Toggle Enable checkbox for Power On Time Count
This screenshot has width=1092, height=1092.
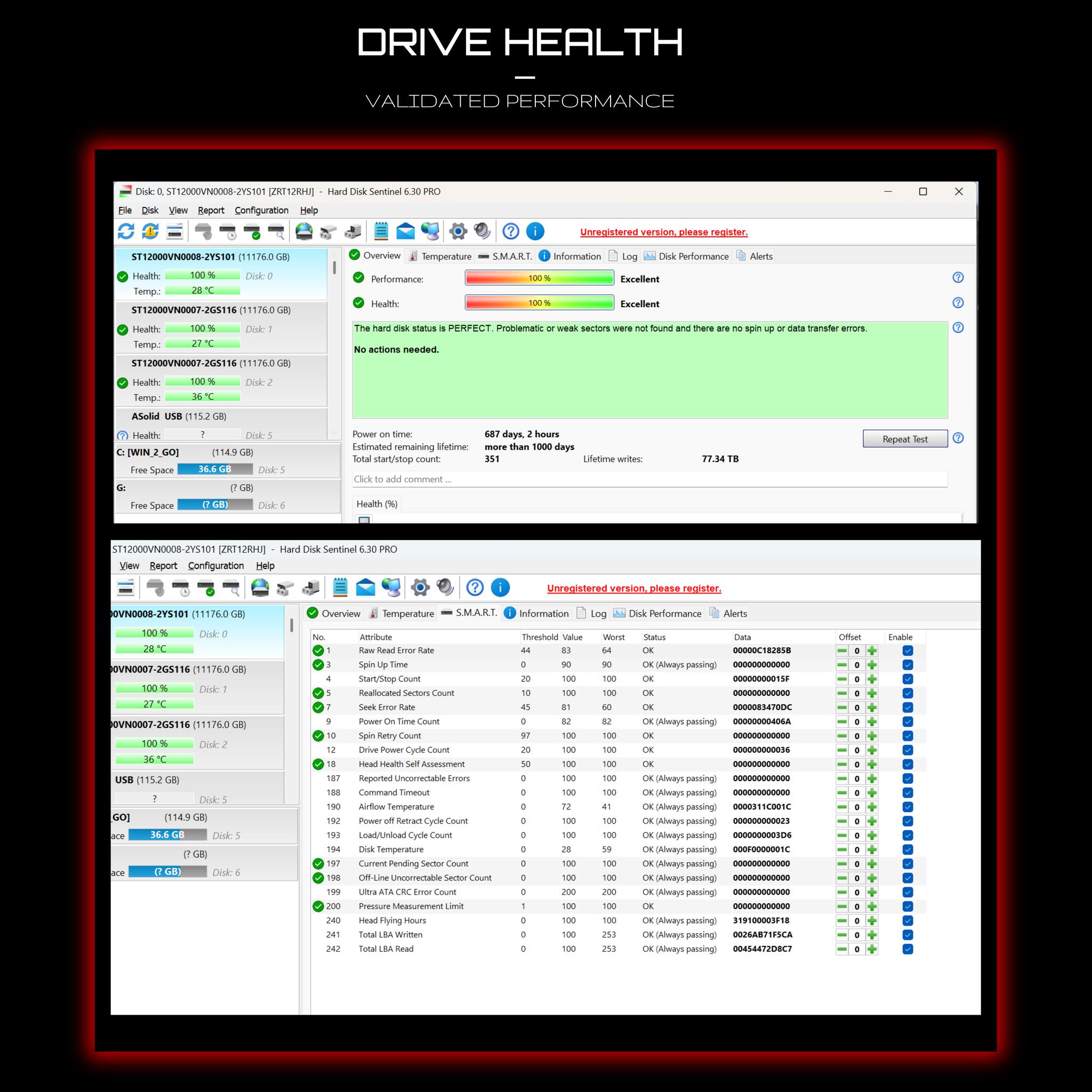(x=908, y=722)
